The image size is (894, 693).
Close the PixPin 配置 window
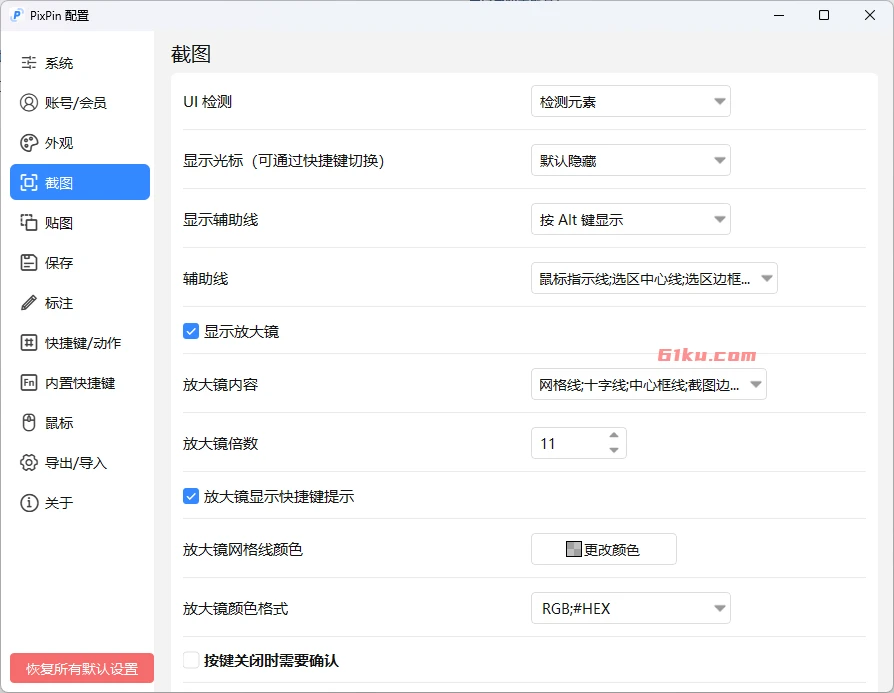coord(869,15)
